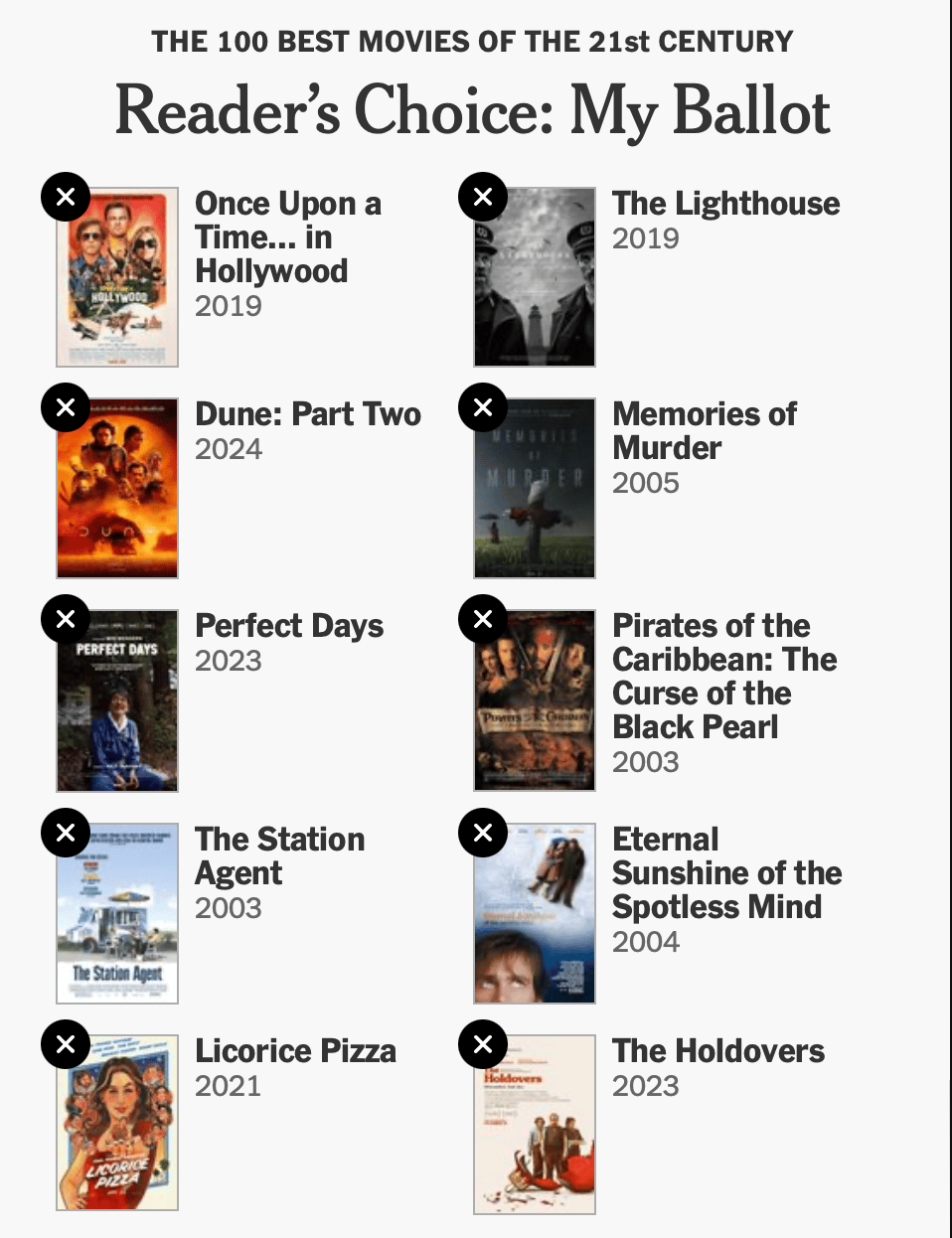Image resolution: width=952 pixels, height=1238 pixels.
Task: Remove Licorice Pizza using its X icon
Action: tap(66, 1044)
